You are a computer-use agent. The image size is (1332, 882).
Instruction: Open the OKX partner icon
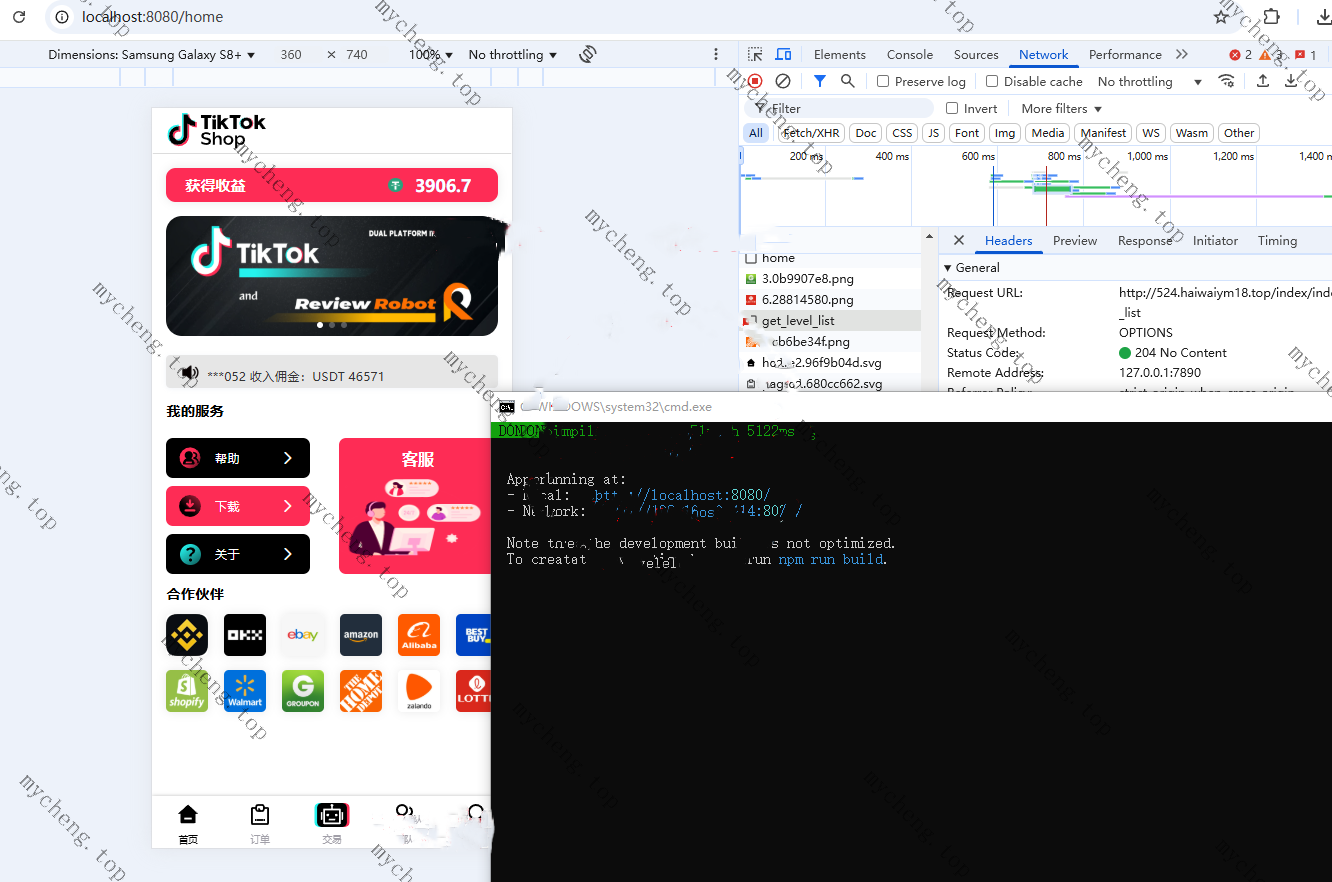pyautogui.click(x=245, y=635)
